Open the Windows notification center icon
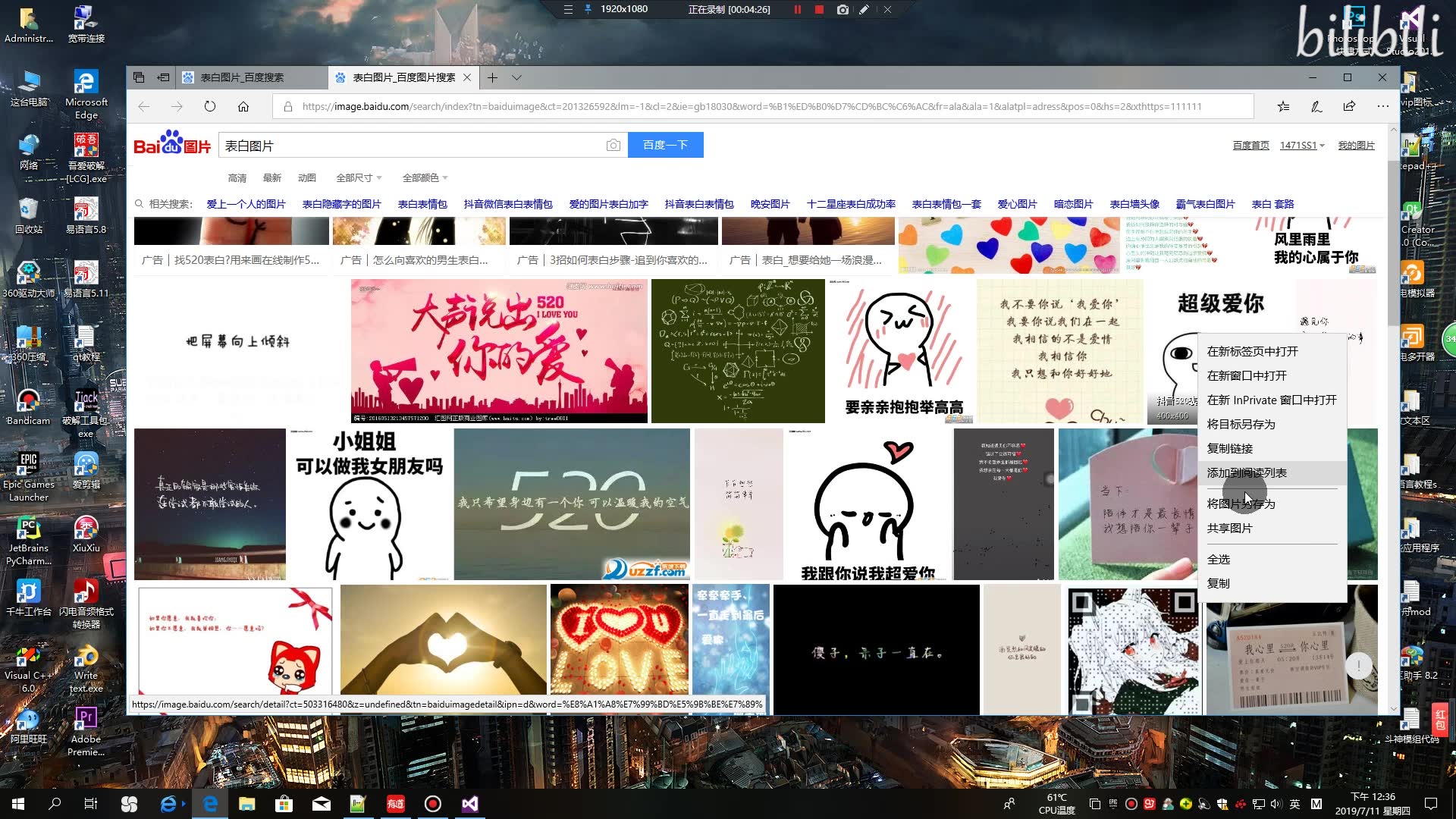The height and width of the screenshot is (819, 1456). [x=1431, y=804]
